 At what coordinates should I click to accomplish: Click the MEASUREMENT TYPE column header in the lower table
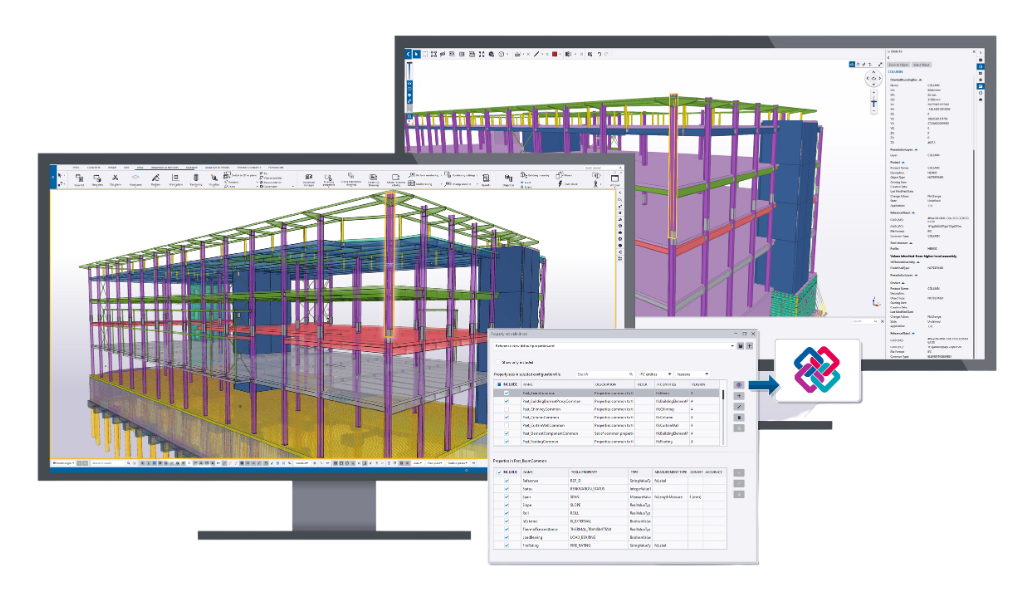670,472
